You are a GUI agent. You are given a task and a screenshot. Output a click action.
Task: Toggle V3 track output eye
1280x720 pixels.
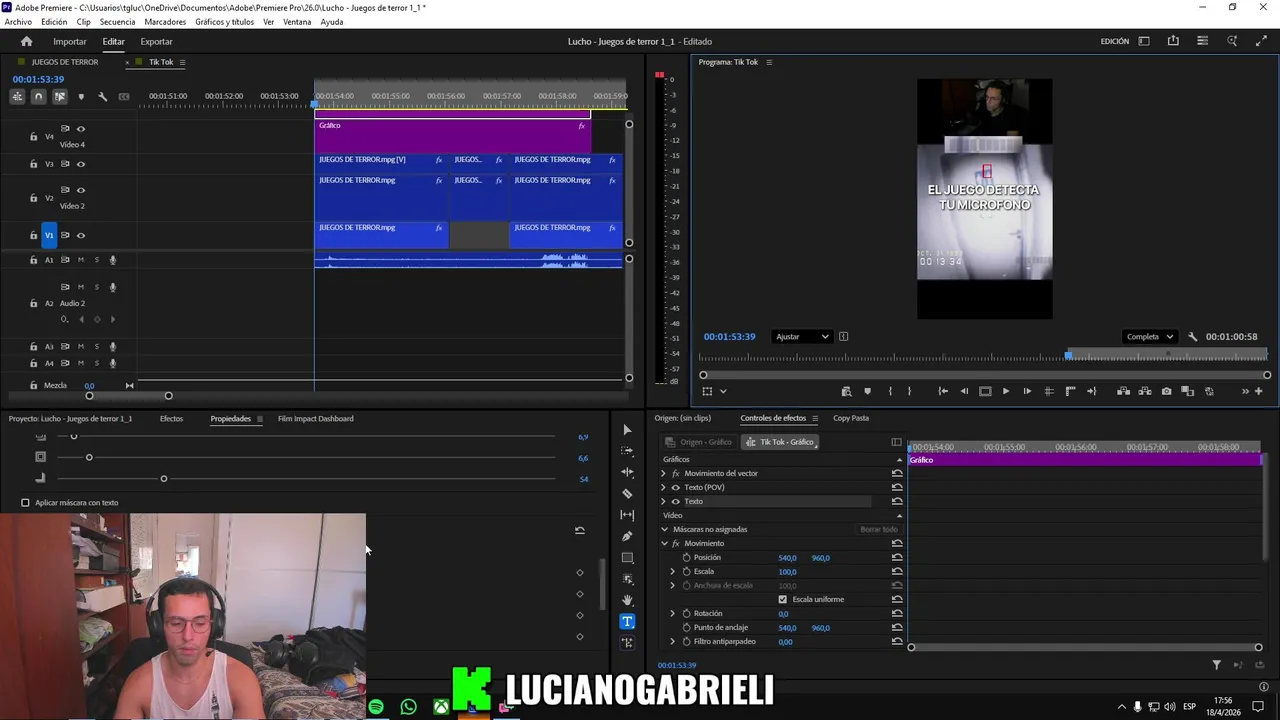tap(81, 164)
